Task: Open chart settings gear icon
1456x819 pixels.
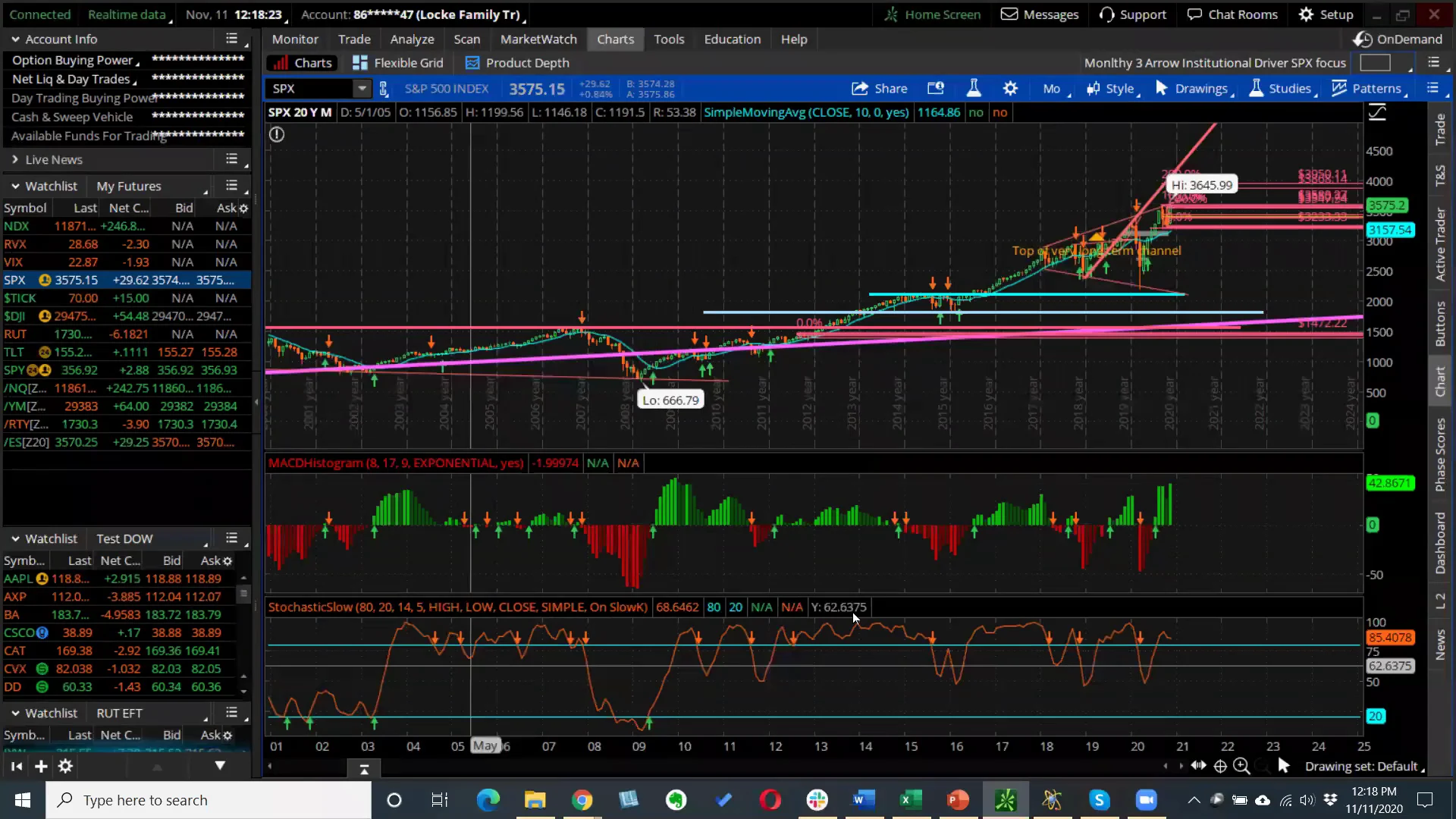Action: [1010, 89]
